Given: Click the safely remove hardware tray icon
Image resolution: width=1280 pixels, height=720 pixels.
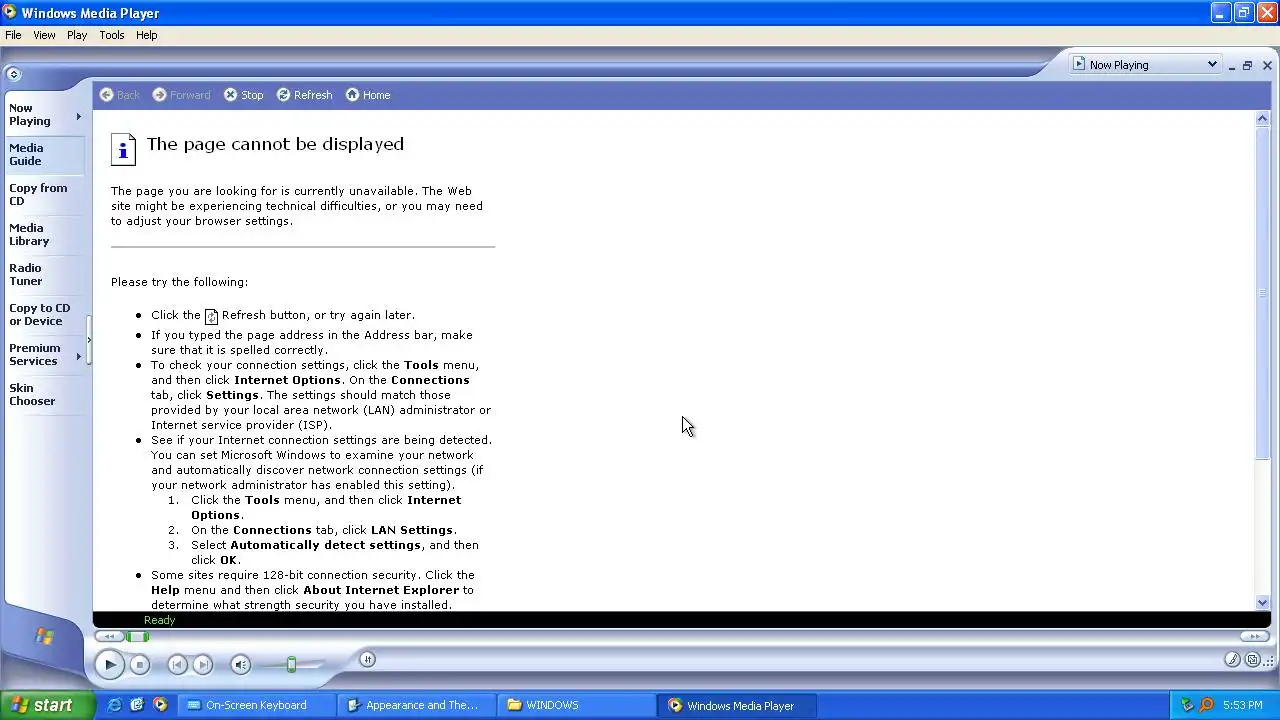Looking at the screenshot, I should click(1187, 705).
